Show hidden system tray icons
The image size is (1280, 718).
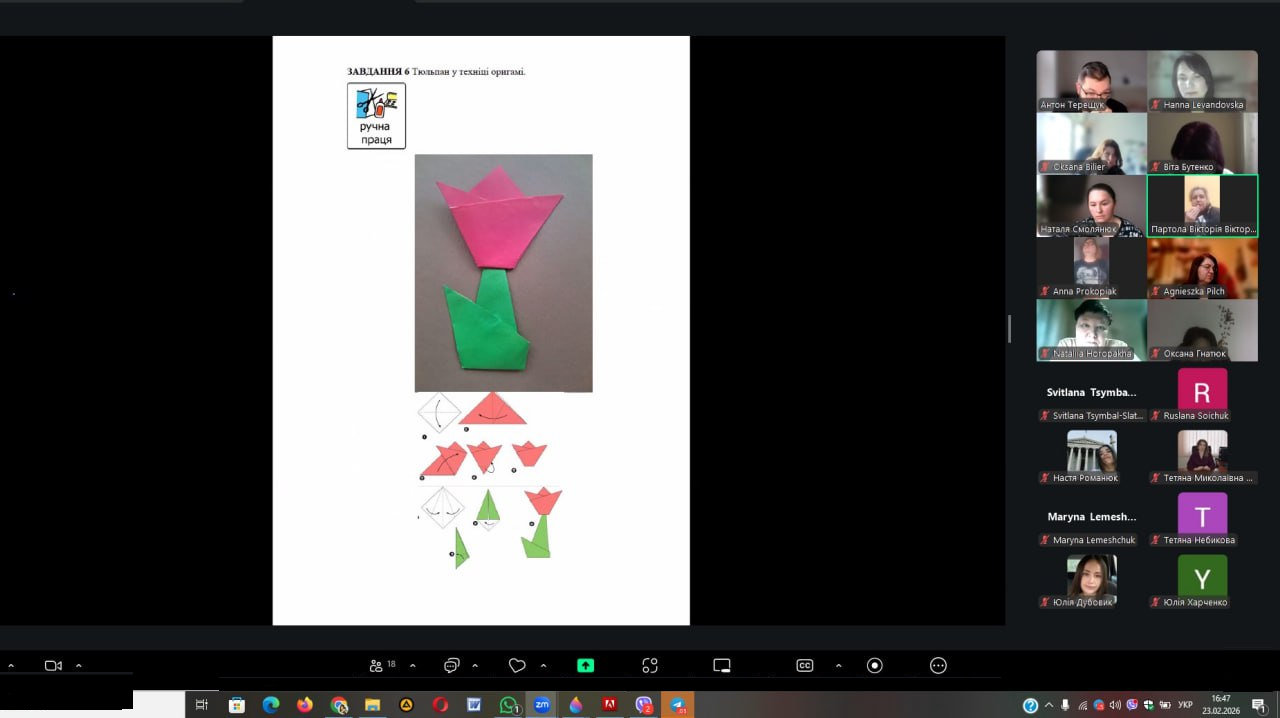1049,705
